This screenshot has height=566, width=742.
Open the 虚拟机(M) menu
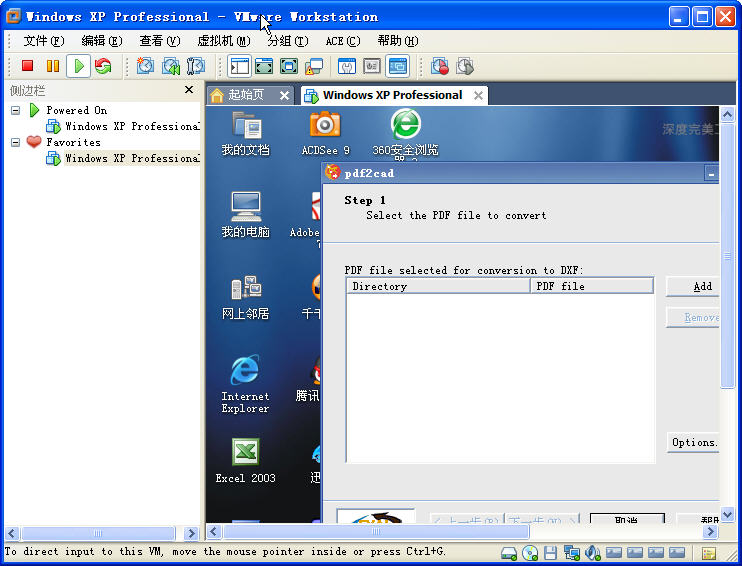[x=223, y=41]
